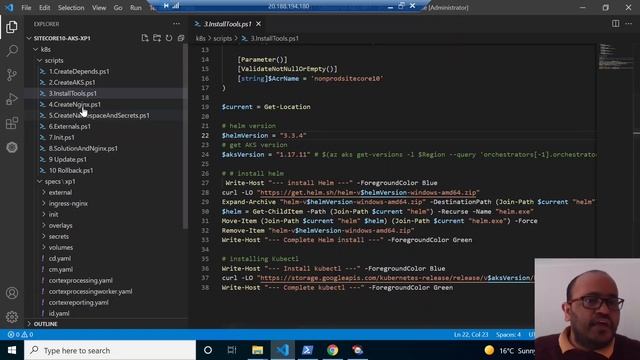The height and width of the screenshot is (360, 640).
Task: Click in the Type here to search box
Action: 110,350
